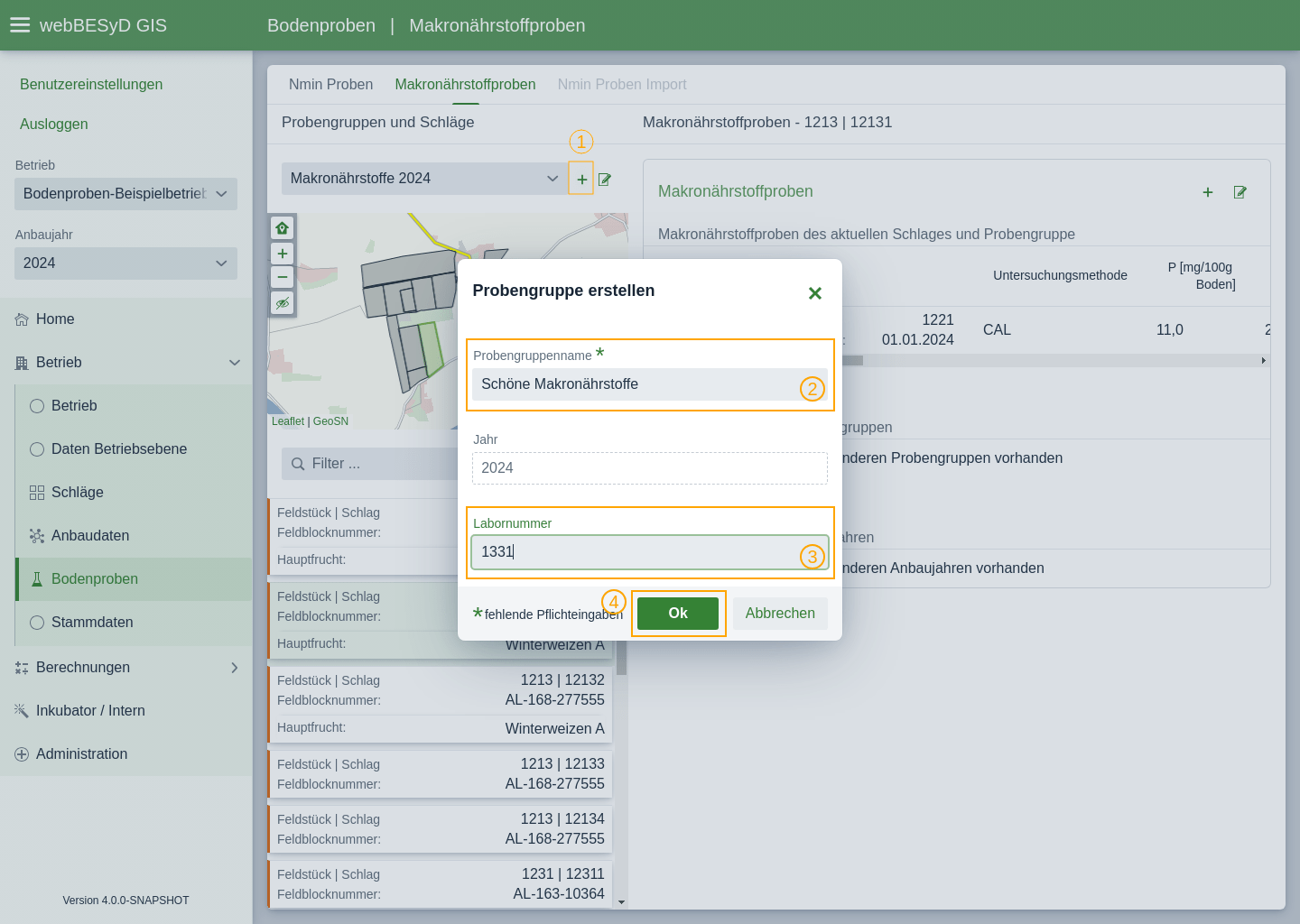Select the Schlag card 1231 | 12311
The height and width of the screenshot is (924, 1300).
tap(441, 884)
